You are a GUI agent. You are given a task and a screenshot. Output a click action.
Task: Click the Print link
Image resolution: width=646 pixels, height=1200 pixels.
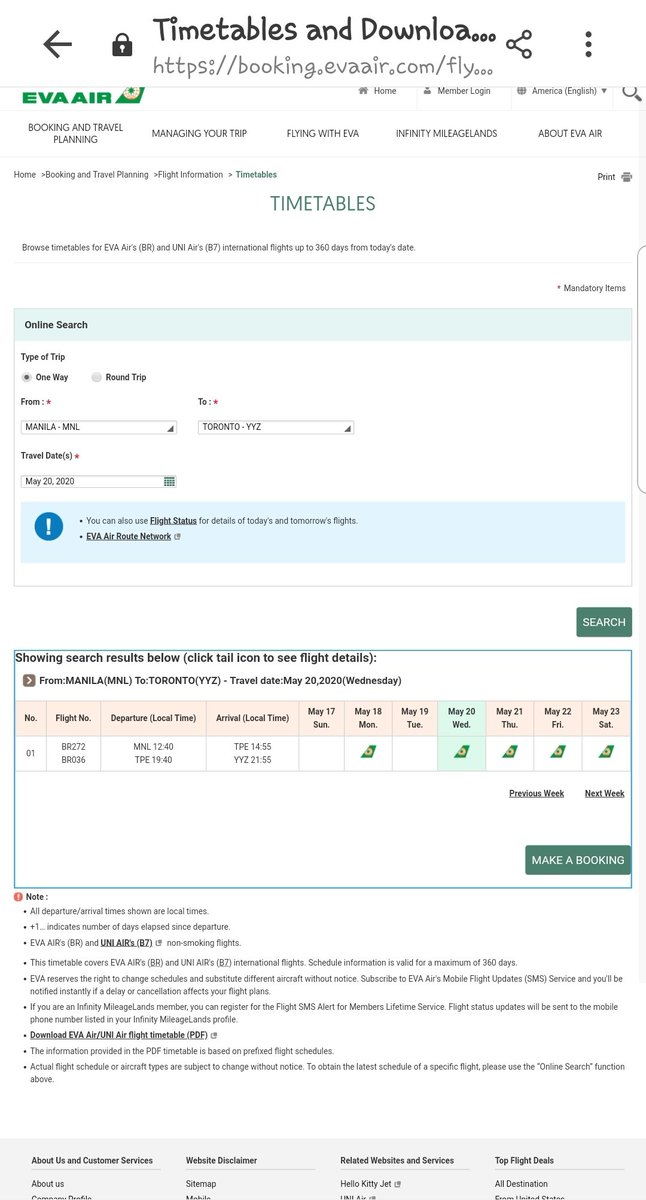coord(606,177)
